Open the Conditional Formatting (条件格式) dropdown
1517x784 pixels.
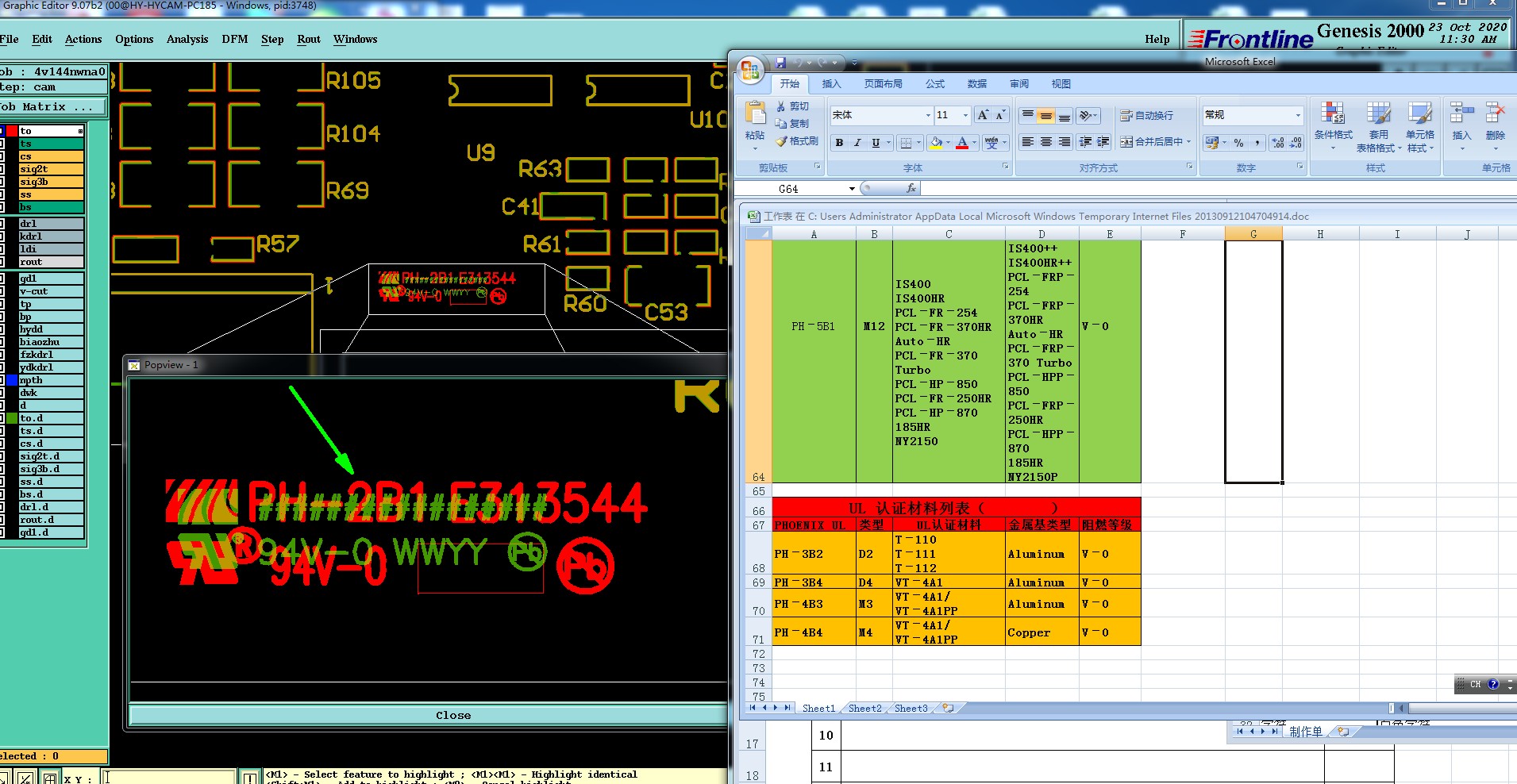tap(1333, 127)
